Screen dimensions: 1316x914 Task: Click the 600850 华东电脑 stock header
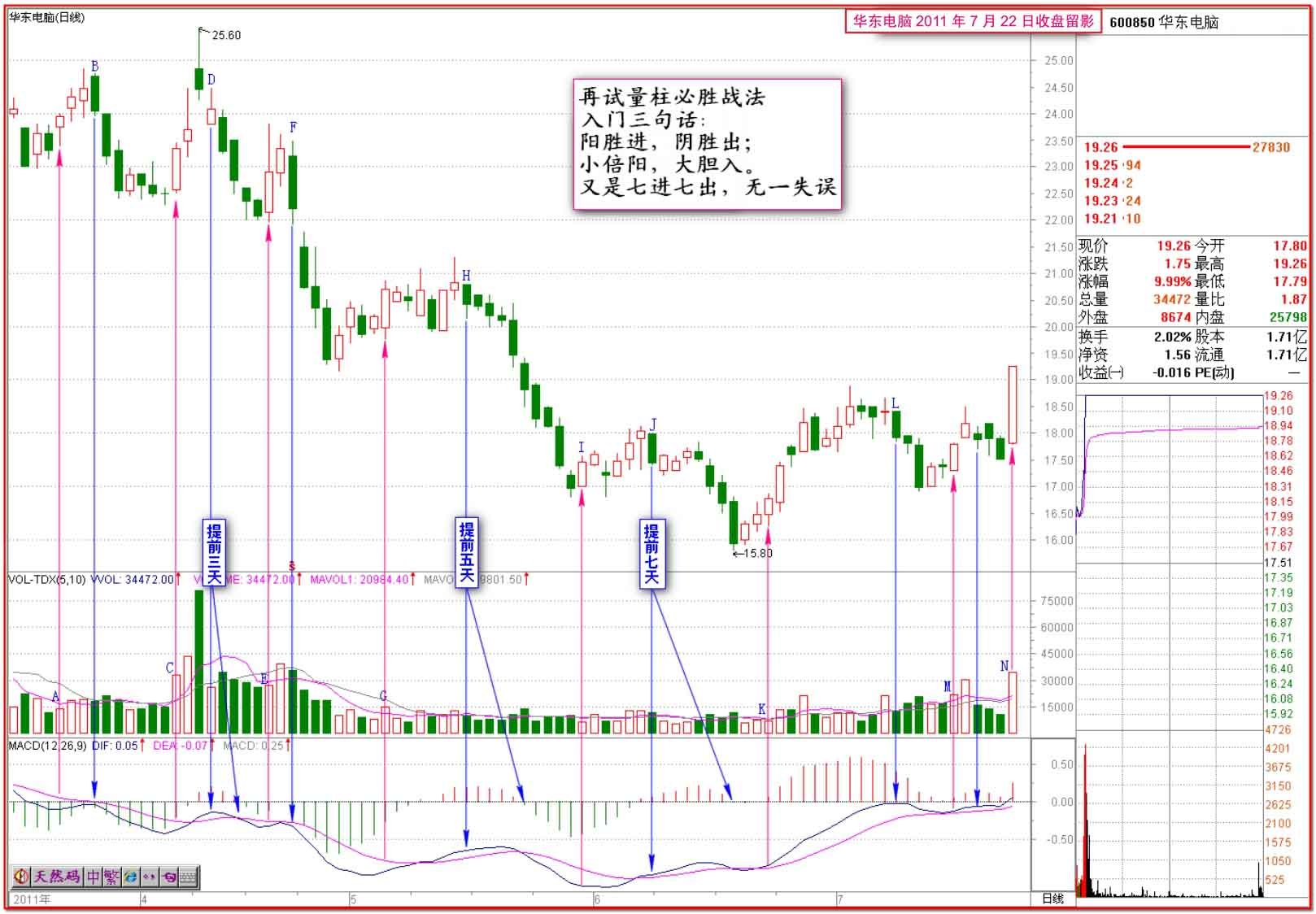pyautogui.click(x=1164, y=22)
